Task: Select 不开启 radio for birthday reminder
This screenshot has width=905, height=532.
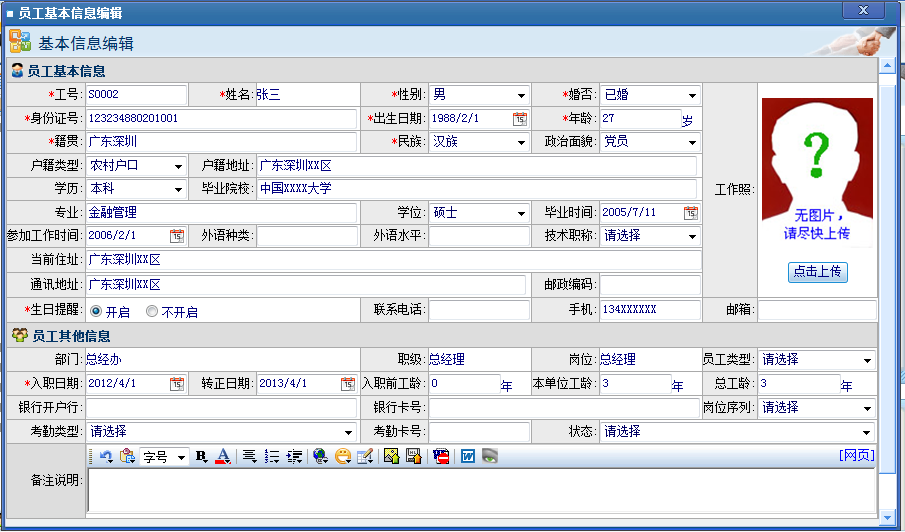Action: tap(152, 311)
